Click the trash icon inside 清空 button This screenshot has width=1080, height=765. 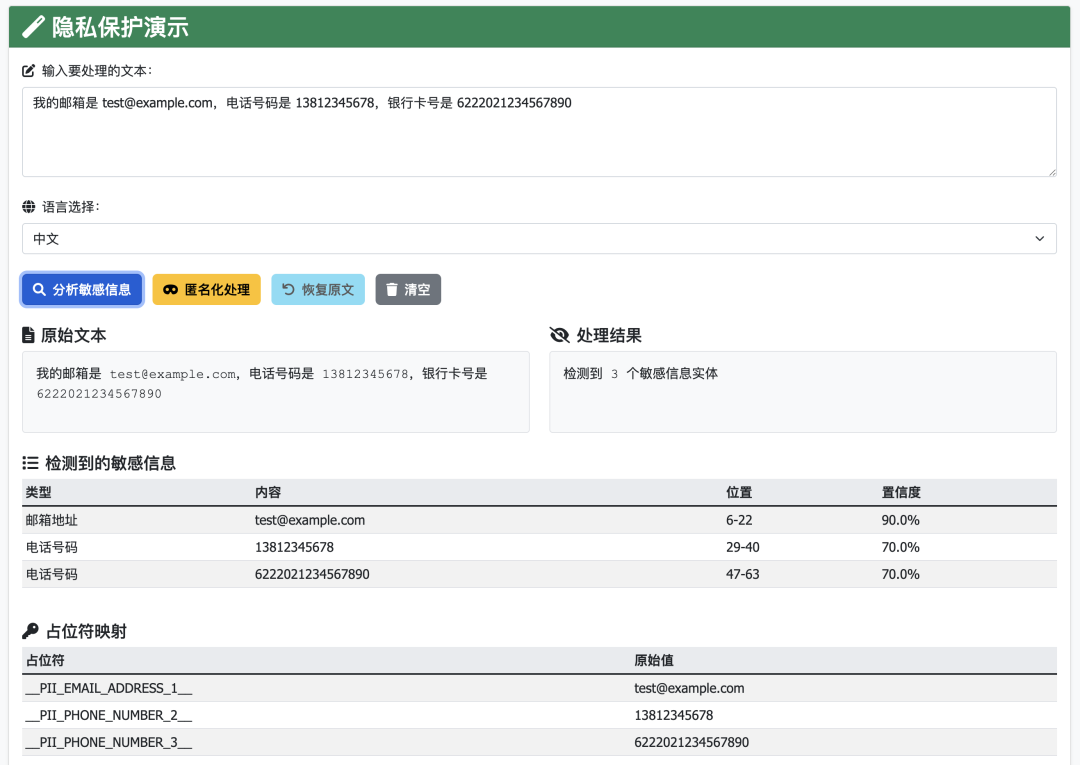392,289
